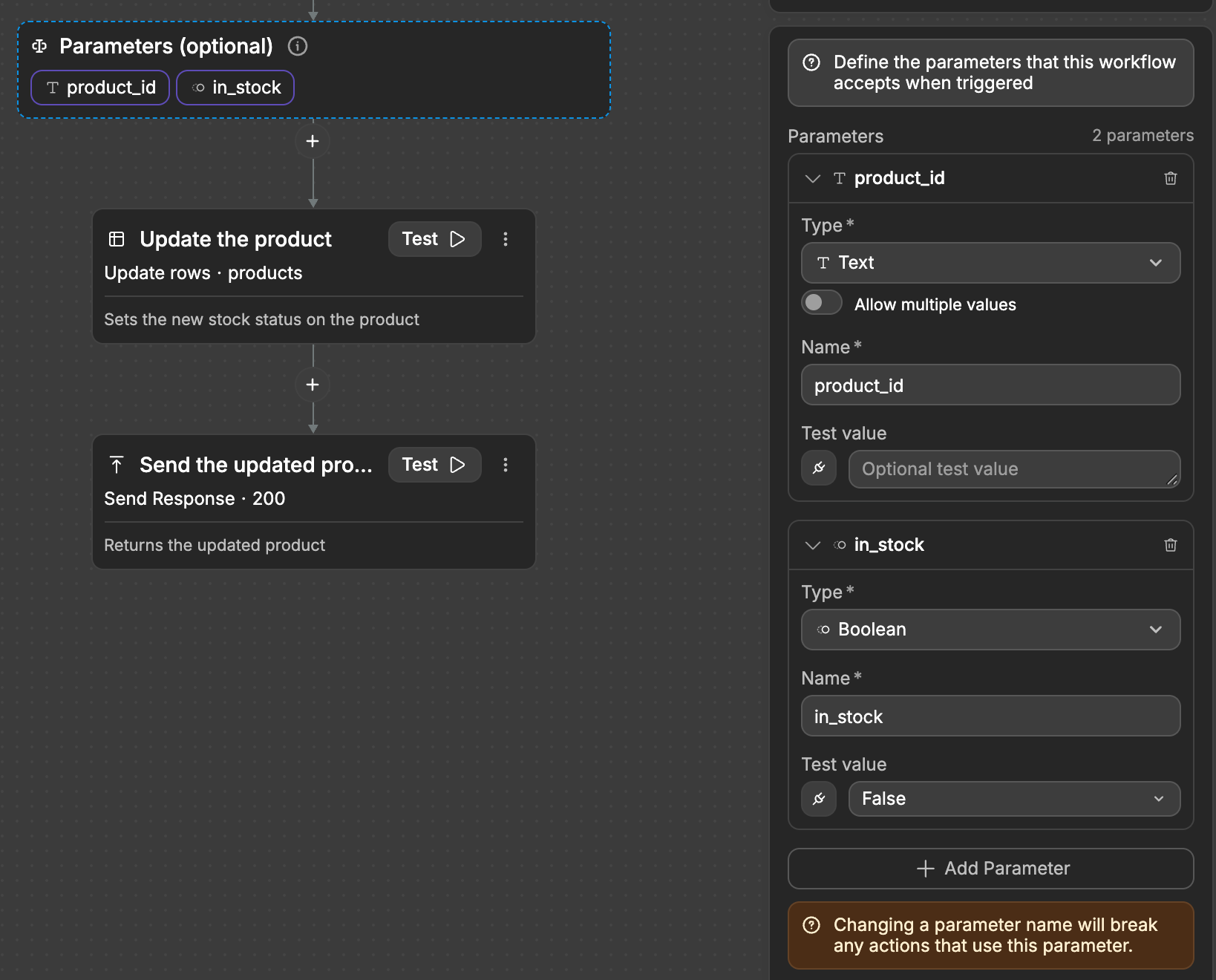The height and width of the screenshot is (980, 1216).
Task: Click the Parameters block icon in header
Action: coord(39,46)
